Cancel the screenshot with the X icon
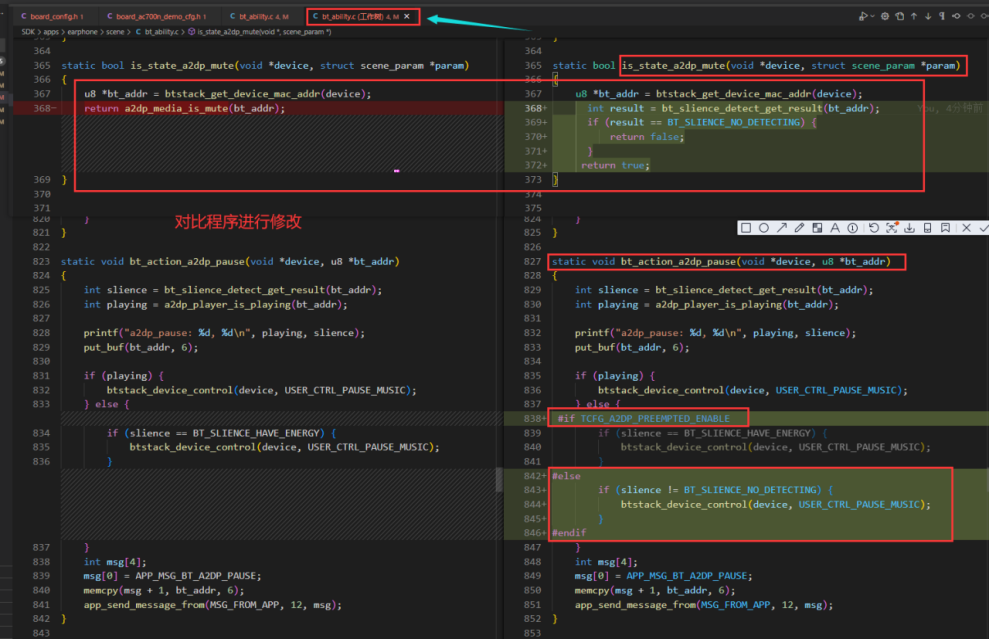The height and width of the screenshot is (639, 989). (966, 228)
